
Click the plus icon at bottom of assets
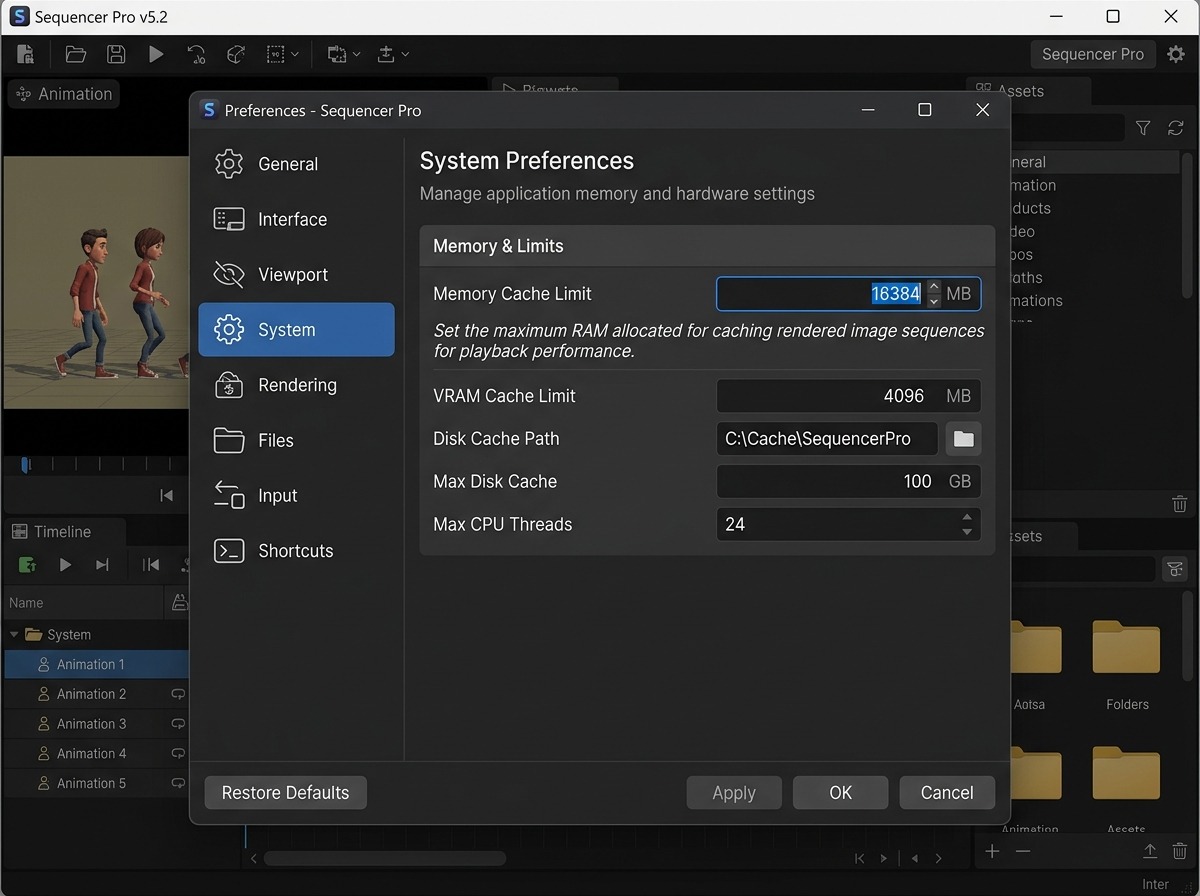click(992, 851)
